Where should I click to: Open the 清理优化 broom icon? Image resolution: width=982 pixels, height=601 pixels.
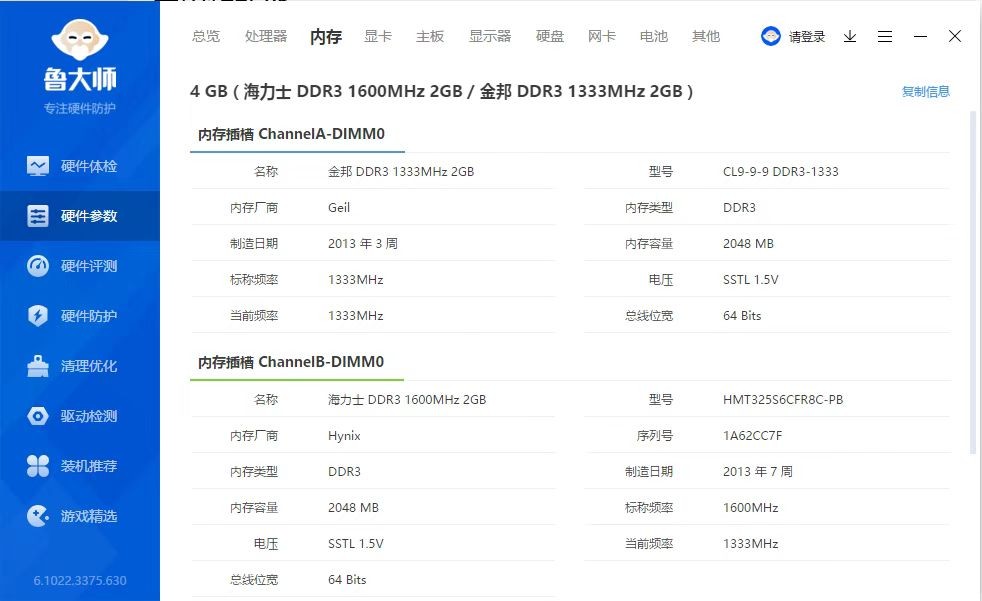[38, 366]
